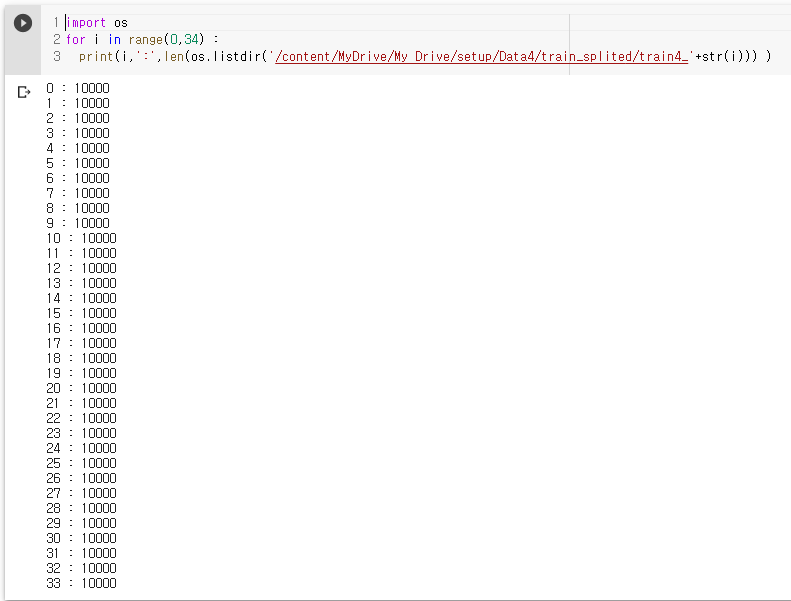Click the output row '3 : 10000'
791x601 pixels.
click(x=78, y=133)
